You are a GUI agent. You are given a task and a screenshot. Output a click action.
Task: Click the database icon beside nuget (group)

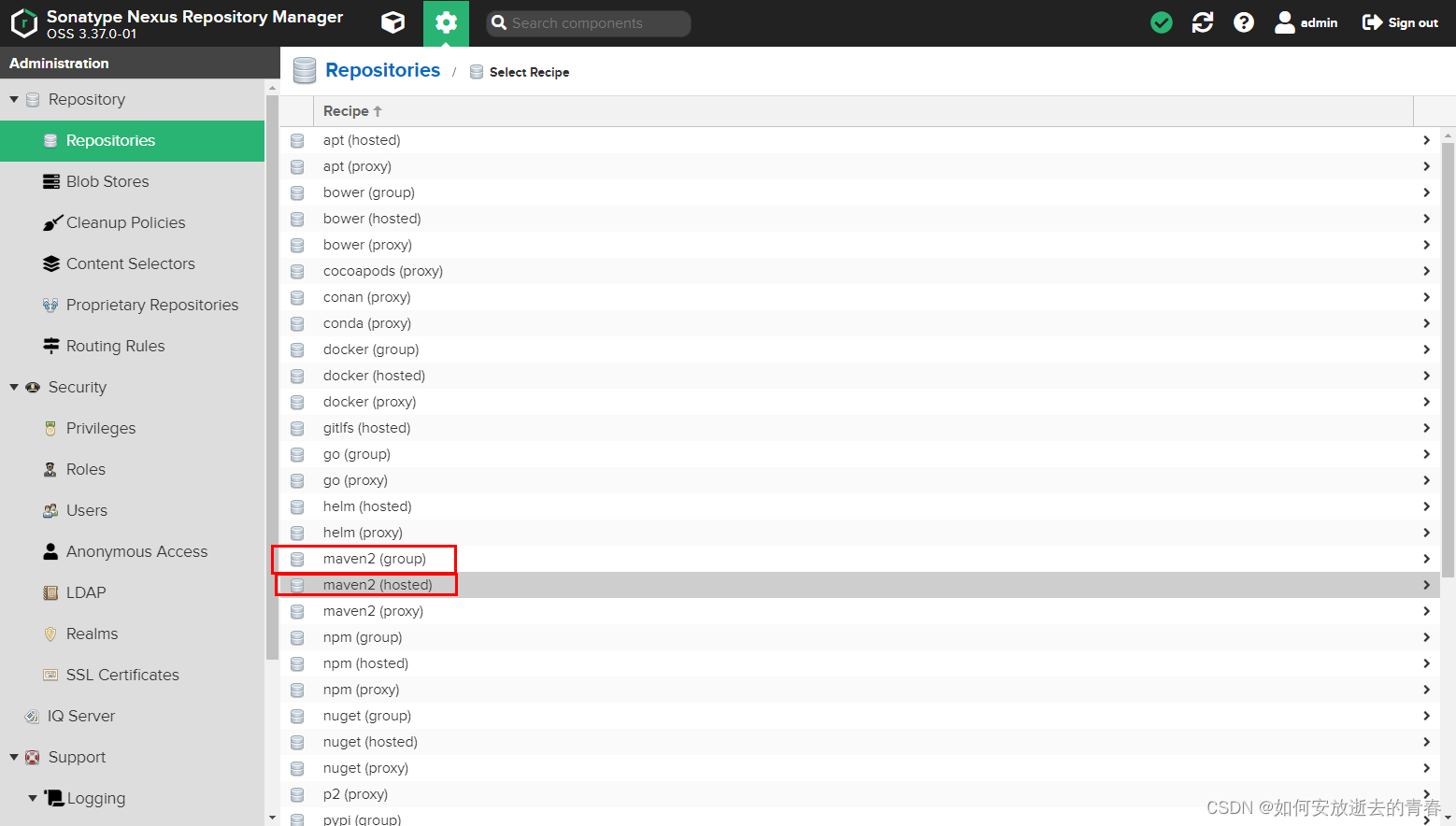(x=297, y=716)
